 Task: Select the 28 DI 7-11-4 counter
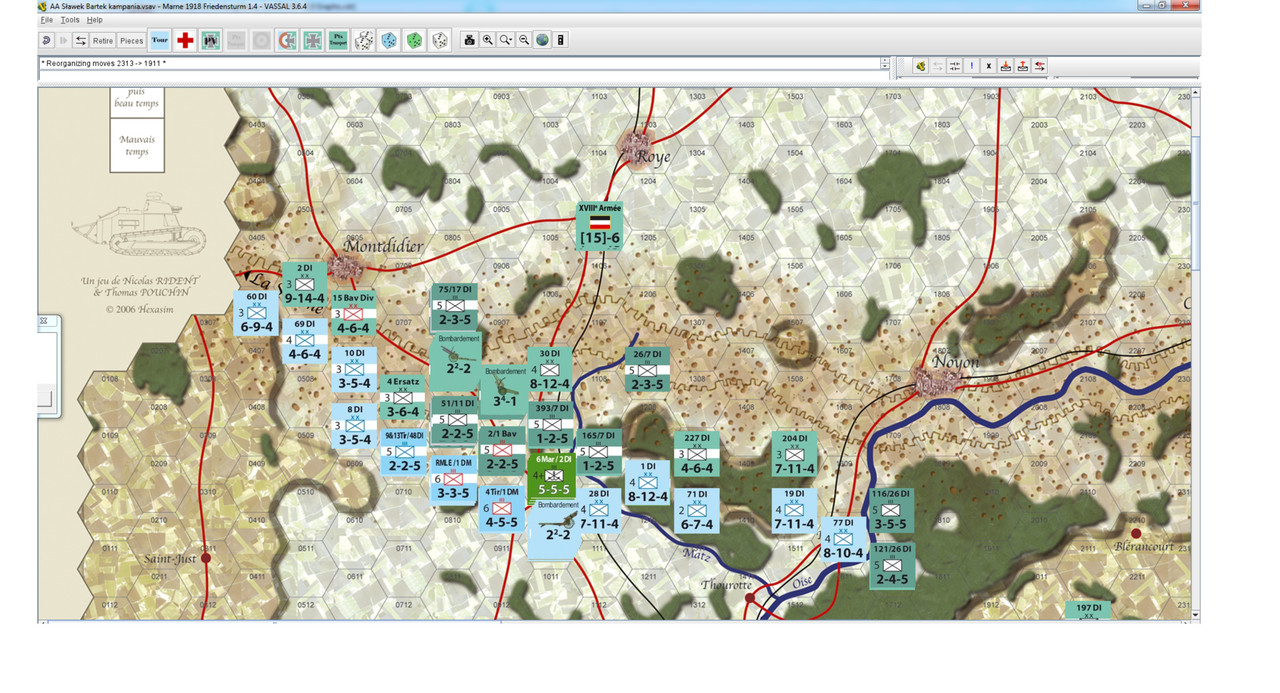click(x=599, y=510)
